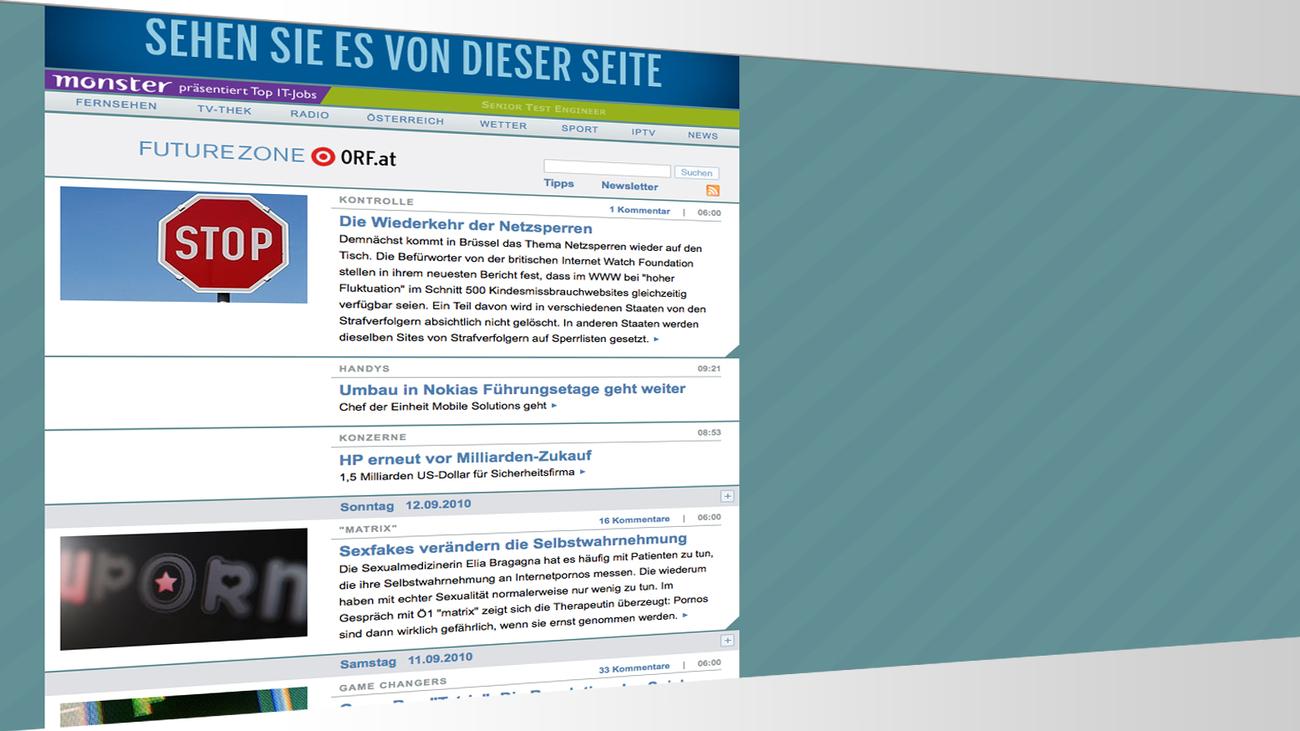
Task: Click the Suchen search button
Action: (696, 173)
